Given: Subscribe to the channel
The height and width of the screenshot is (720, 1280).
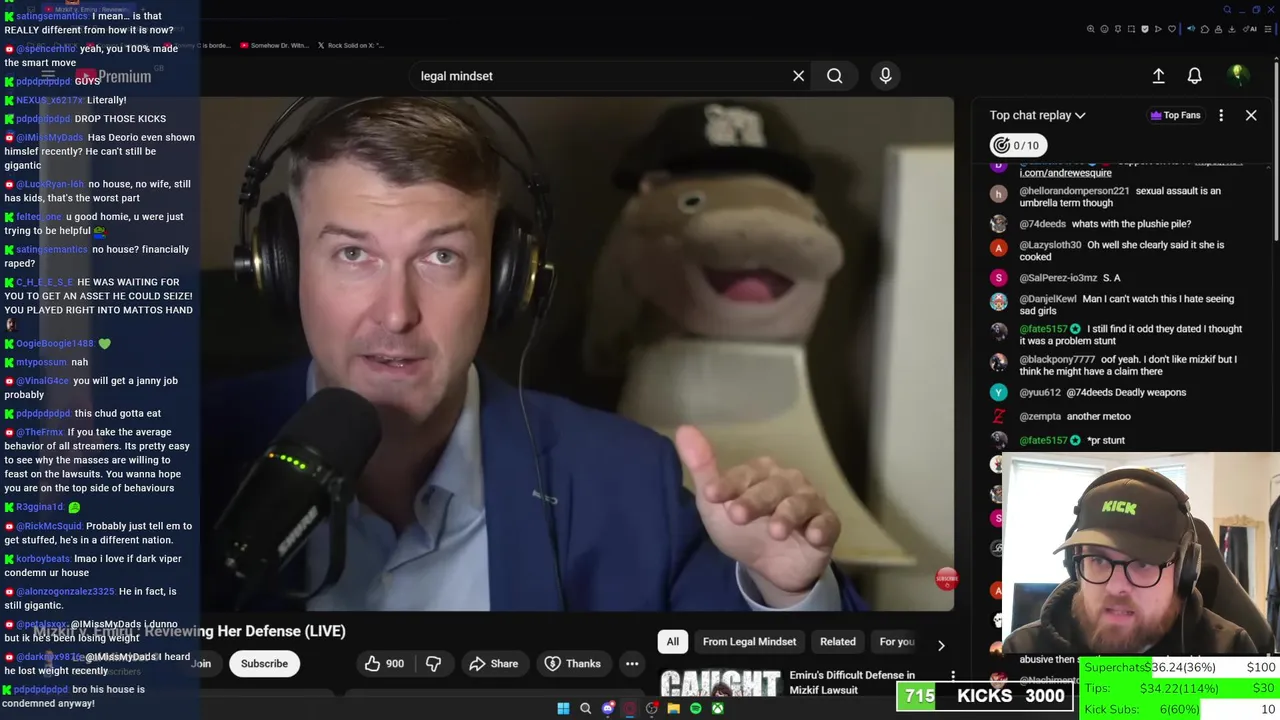Looking at the screenshot, I should [x=264, y=663].
